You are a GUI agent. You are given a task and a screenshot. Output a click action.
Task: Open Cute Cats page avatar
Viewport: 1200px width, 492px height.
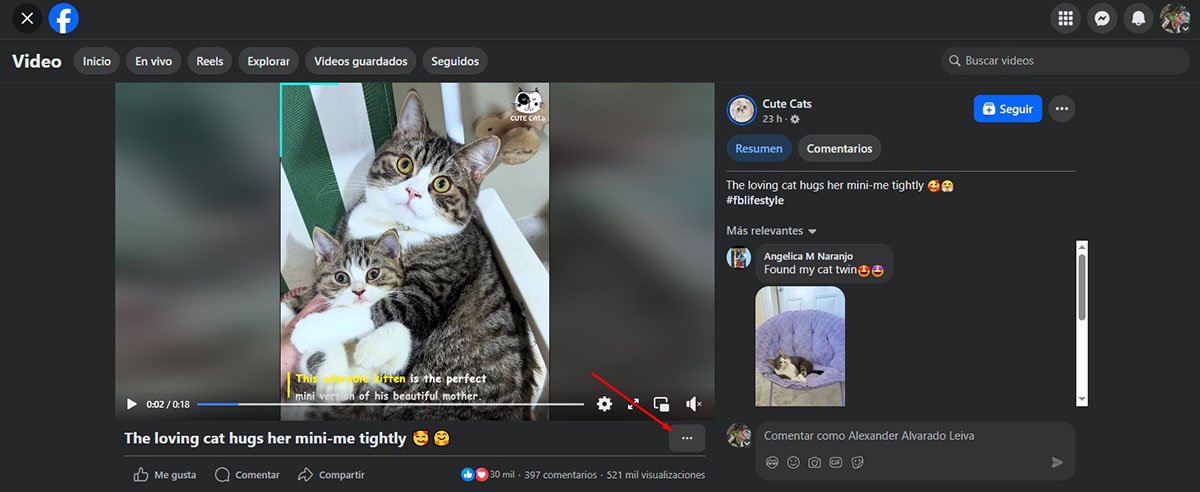741,109
